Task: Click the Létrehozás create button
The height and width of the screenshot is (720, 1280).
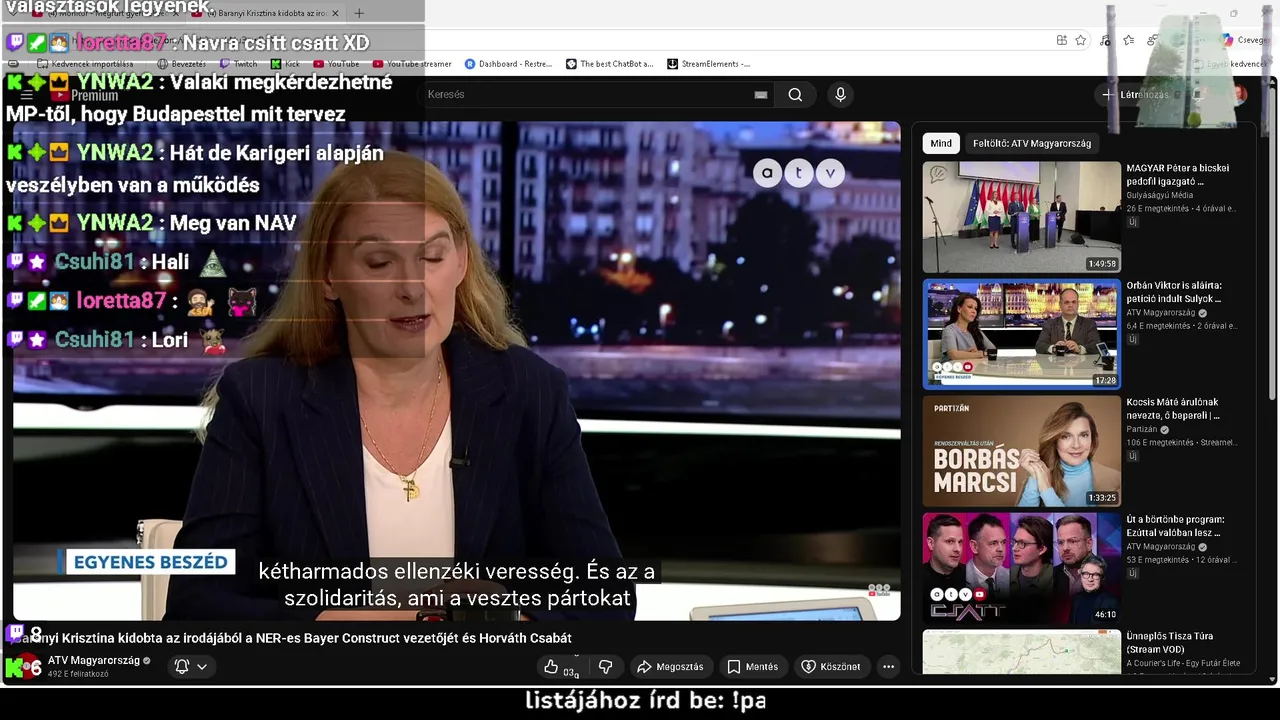Action: coord(1135,95)
